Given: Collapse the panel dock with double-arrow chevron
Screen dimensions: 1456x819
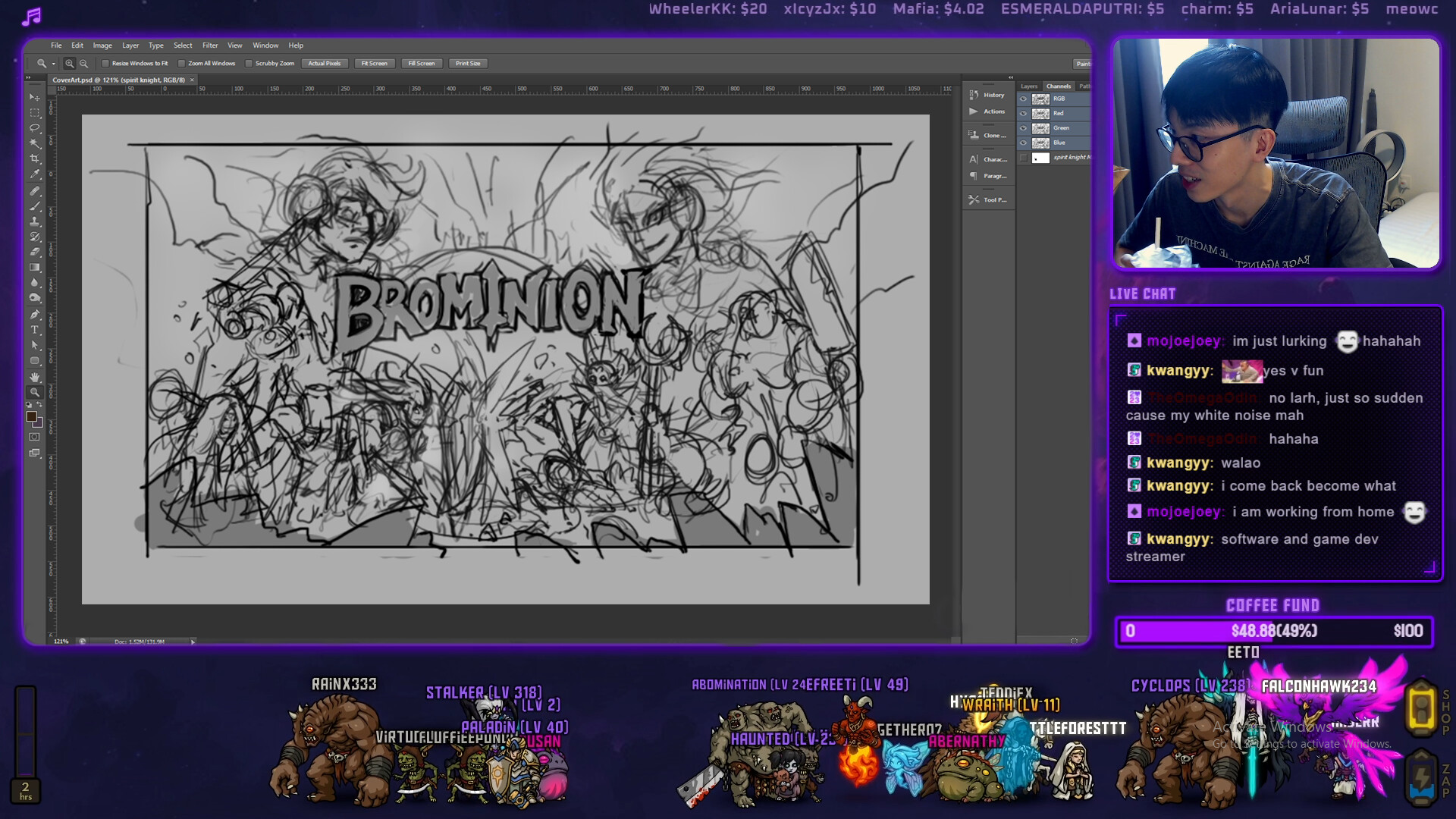Looking at the screenshot, I should 1011,77.
